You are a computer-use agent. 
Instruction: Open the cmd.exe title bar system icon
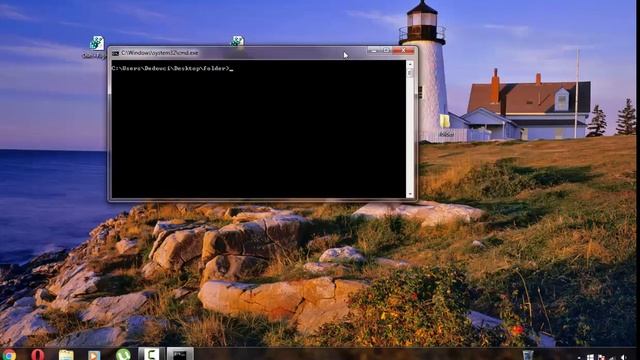click(x=116, y=53)
